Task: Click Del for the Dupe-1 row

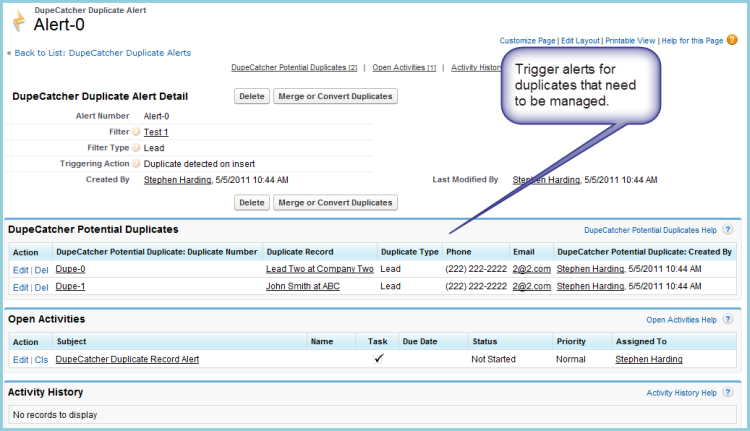Action: (42, 287)
